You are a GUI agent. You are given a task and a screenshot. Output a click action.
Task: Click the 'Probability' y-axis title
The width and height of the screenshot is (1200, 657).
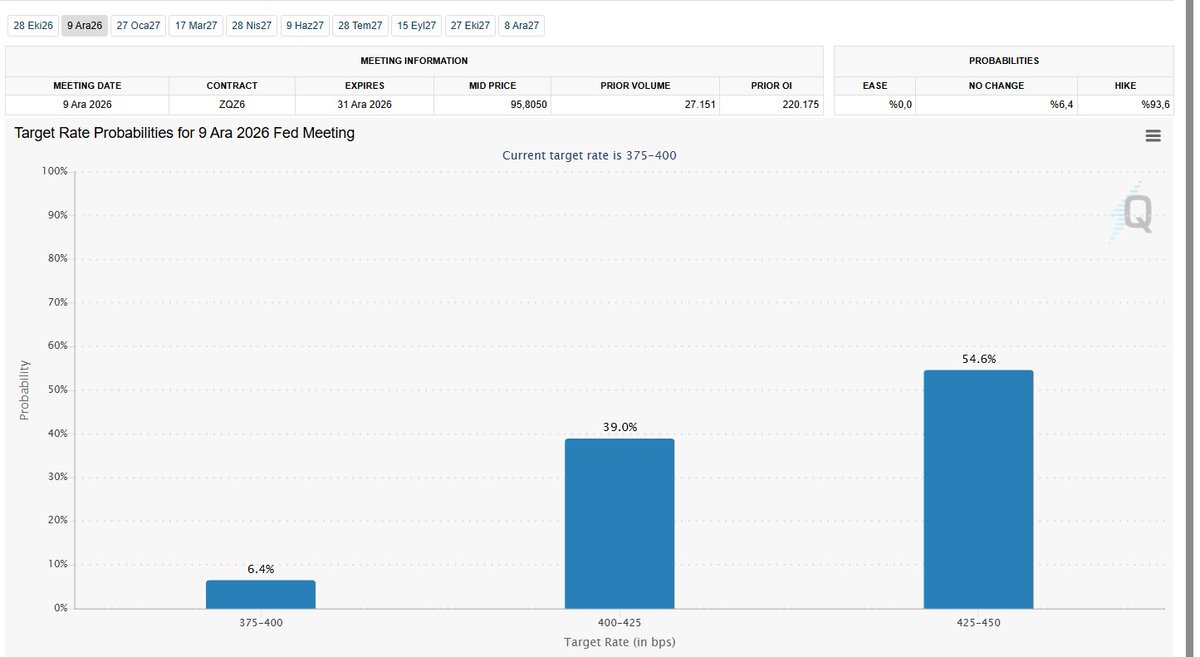tap(24, 390)
